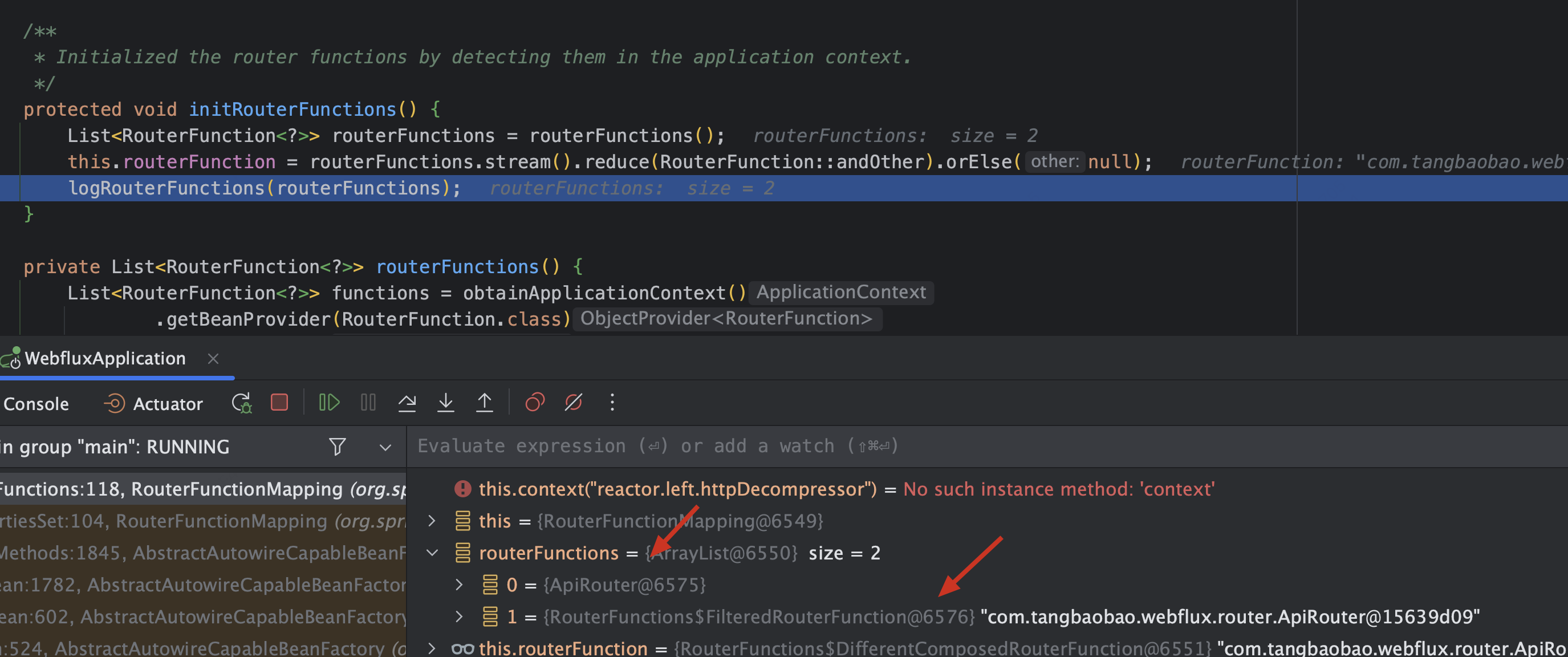
Task: Click obtainApplicationContext() call in editor
Action: 604,294
